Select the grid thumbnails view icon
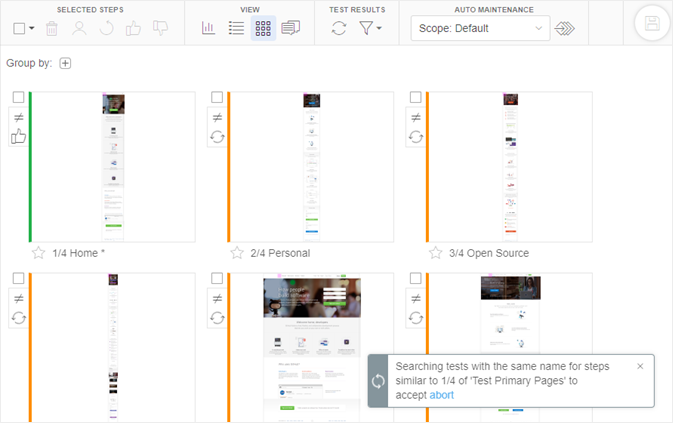673x423 pixels. pos(263,28)
